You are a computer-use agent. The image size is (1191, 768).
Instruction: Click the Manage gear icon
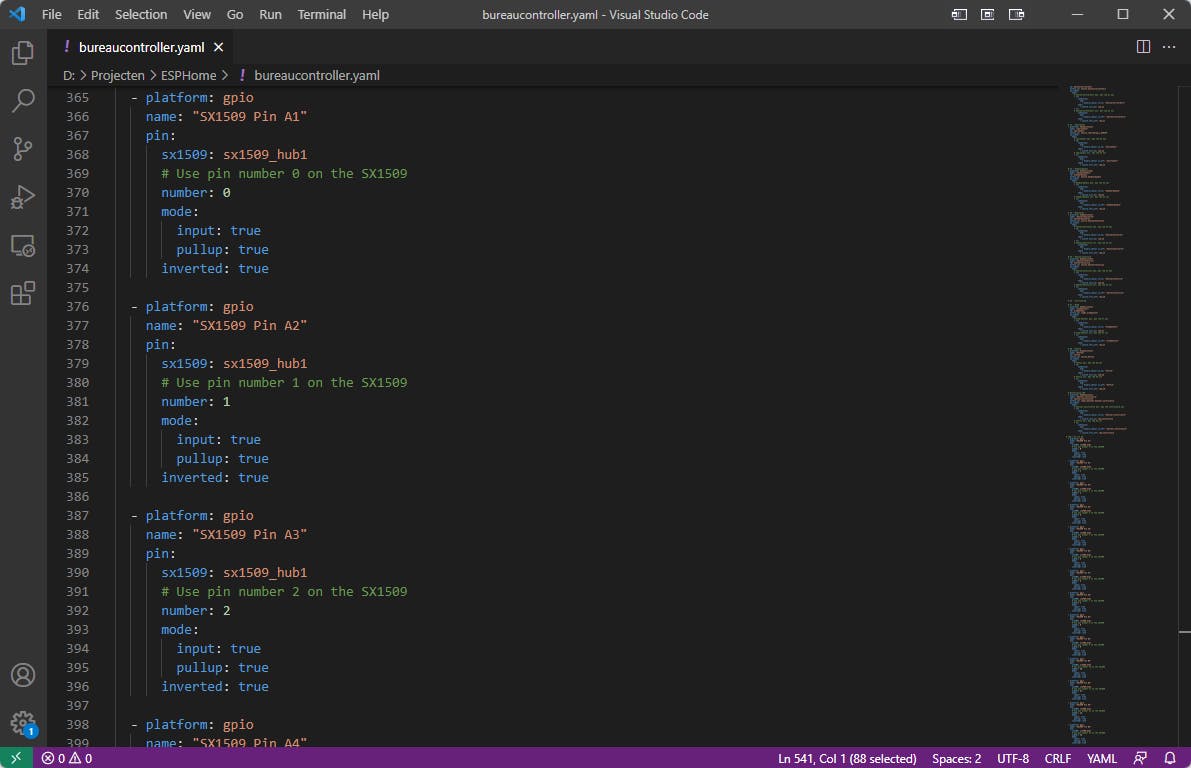click(23, 722)
